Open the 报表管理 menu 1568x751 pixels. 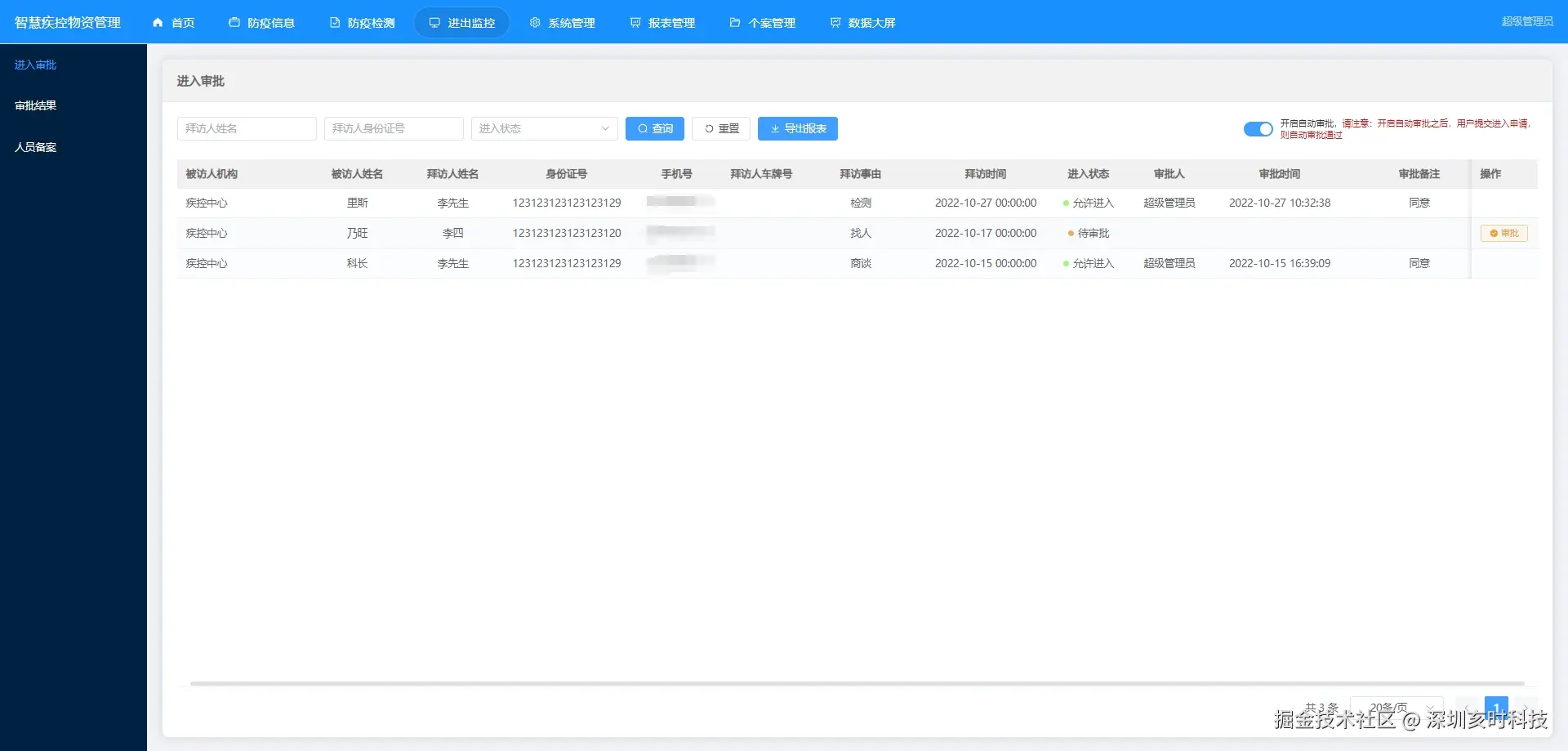pyautogui.click(x=662, y=23)
